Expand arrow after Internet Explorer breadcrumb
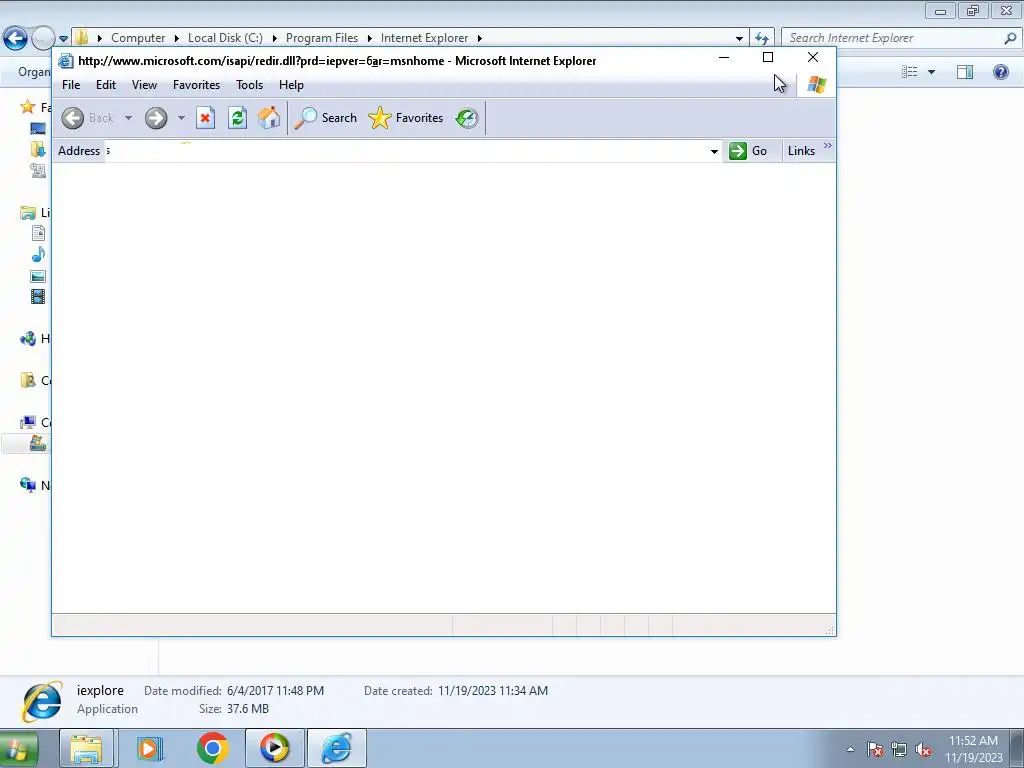 (479, 39)
